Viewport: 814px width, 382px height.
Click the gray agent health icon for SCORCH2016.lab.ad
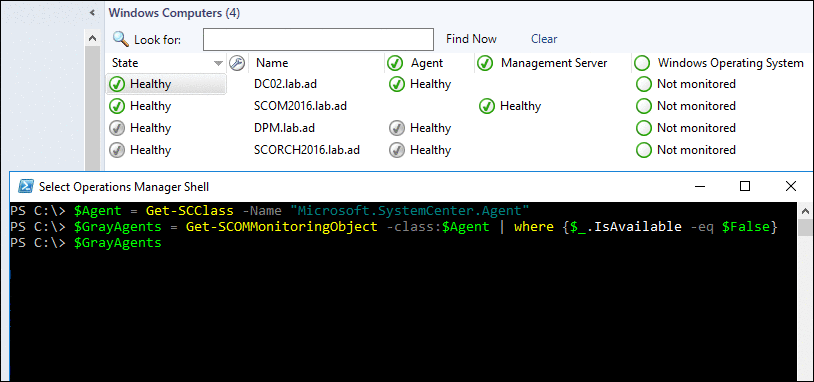pos(397,150)
